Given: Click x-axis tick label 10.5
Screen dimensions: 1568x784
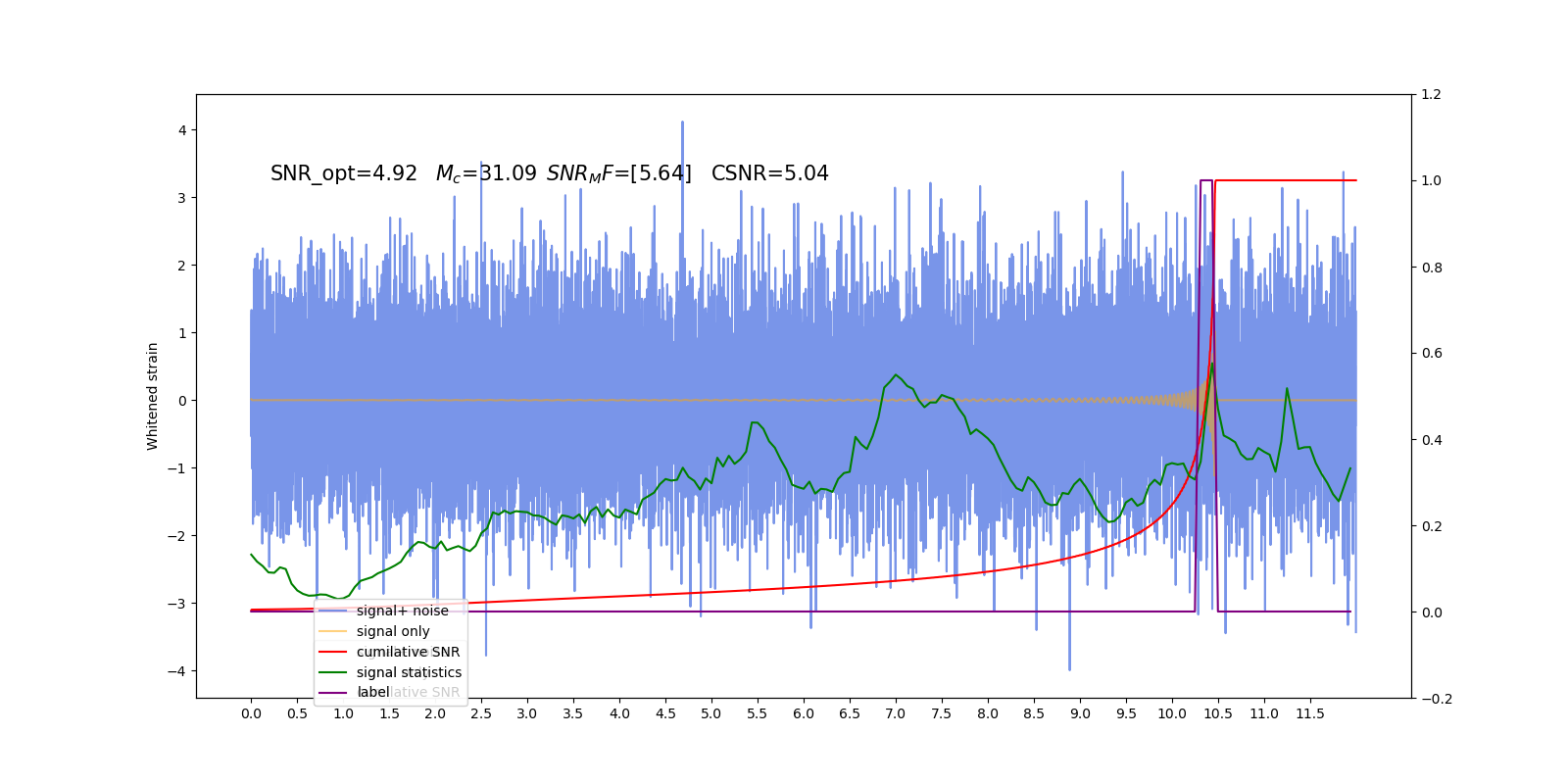Looking at the screenshot, I should pos(1218,713).
